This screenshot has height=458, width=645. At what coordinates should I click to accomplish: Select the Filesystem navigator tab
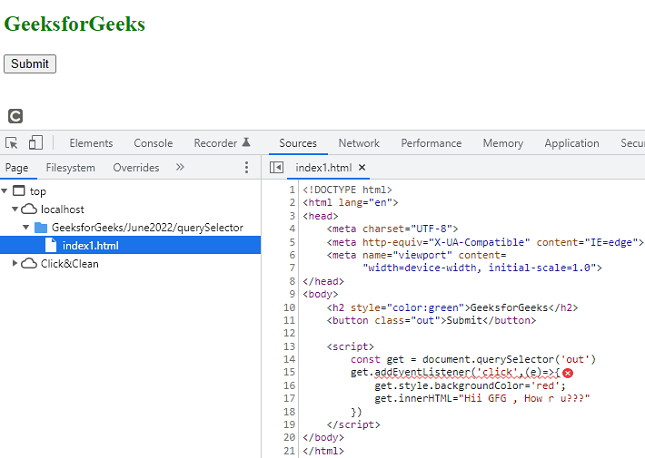70,167
